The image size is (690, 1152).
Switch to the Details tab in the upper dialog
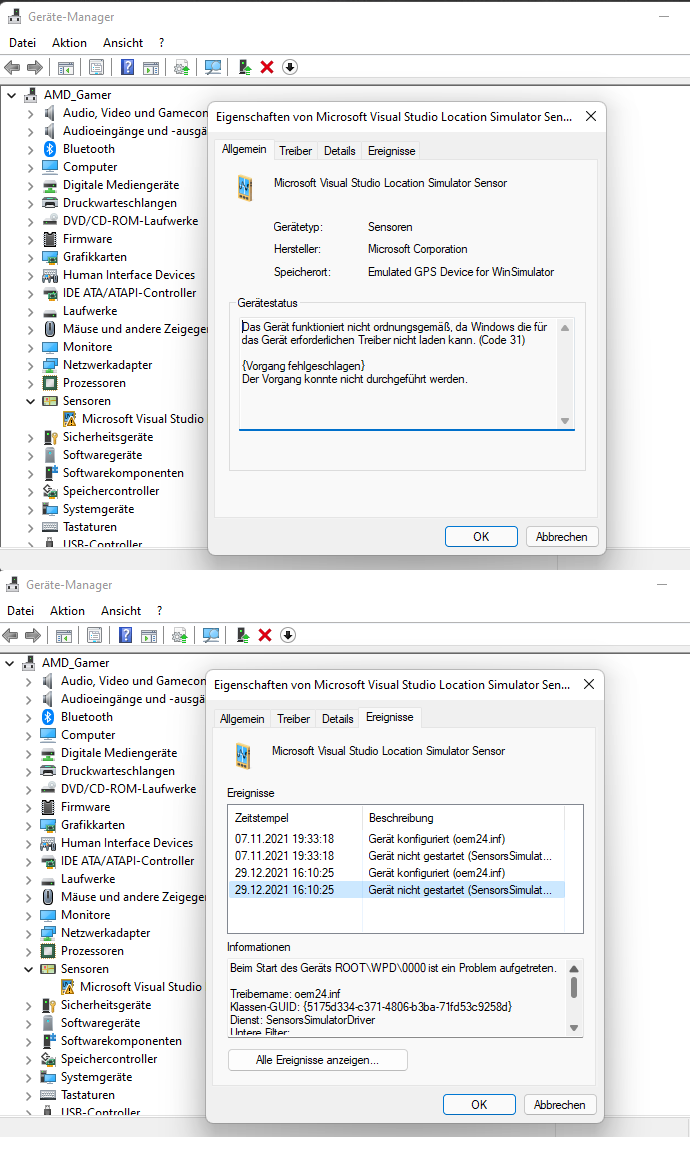click(339, 151)
